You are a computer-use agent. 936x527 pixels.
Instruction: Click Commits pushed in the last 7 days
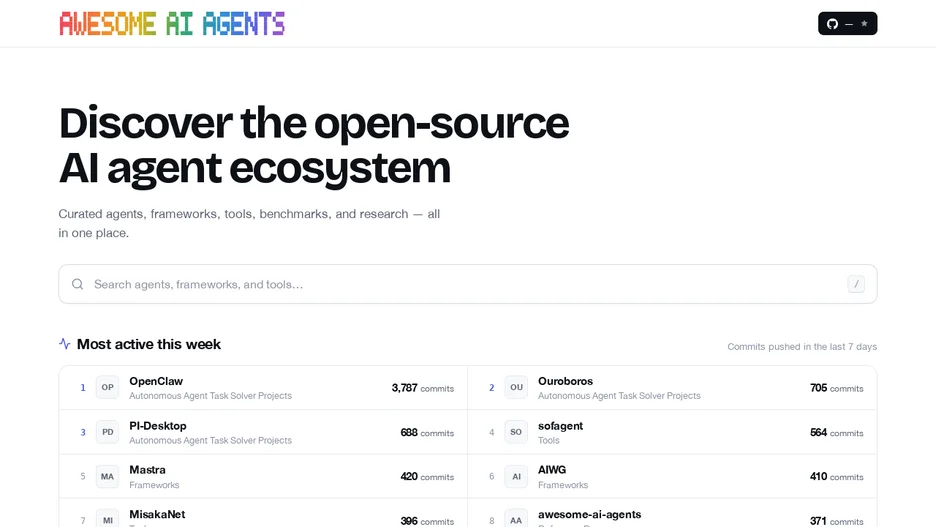[x=802, y=347]
